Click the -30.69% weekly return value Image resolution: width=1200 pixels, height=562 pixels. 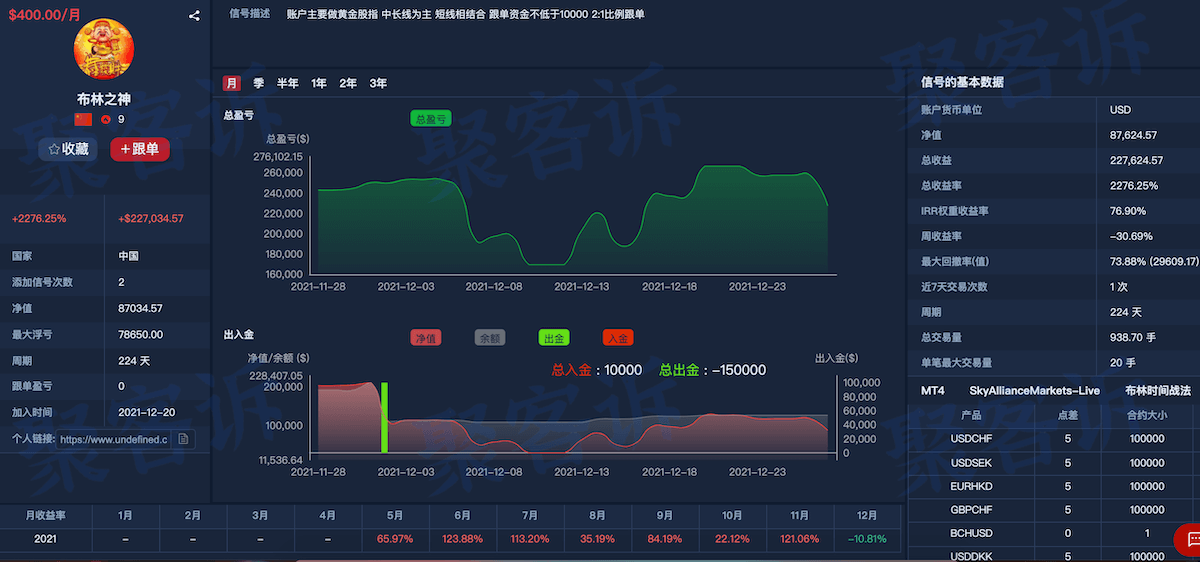1131,237
